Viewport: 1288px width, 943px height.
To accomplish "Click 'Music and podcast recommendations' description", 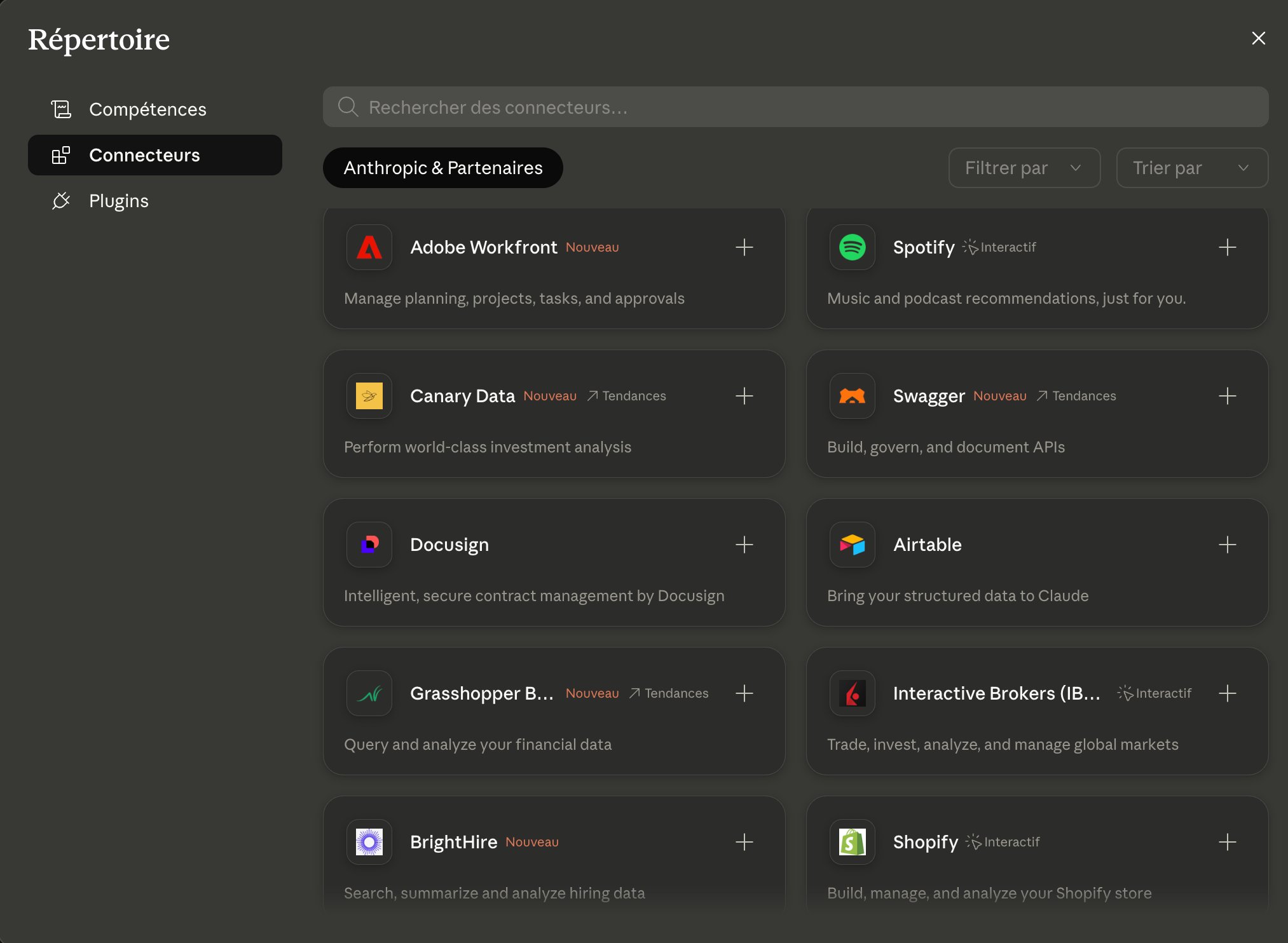I will 1006,299.
